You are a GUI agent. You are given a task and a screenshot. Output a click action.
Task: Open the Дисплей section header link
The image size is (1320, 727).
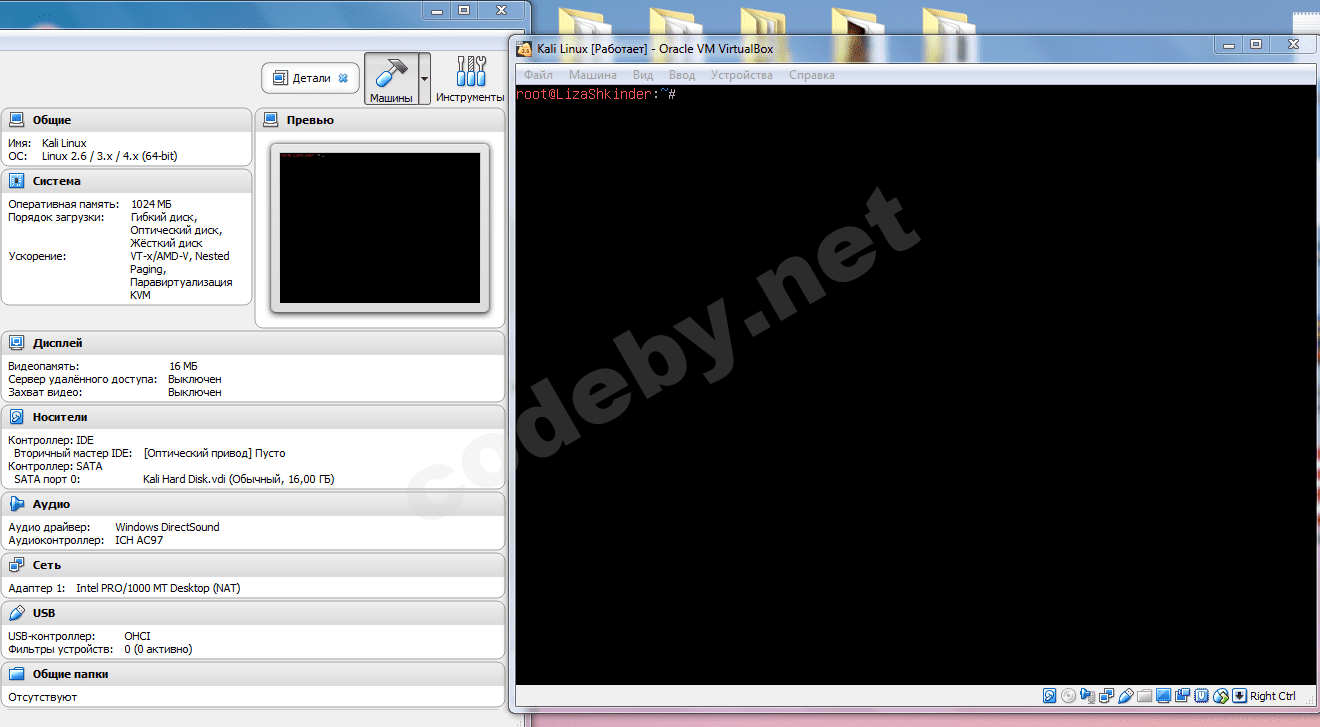tap(58, 343)
